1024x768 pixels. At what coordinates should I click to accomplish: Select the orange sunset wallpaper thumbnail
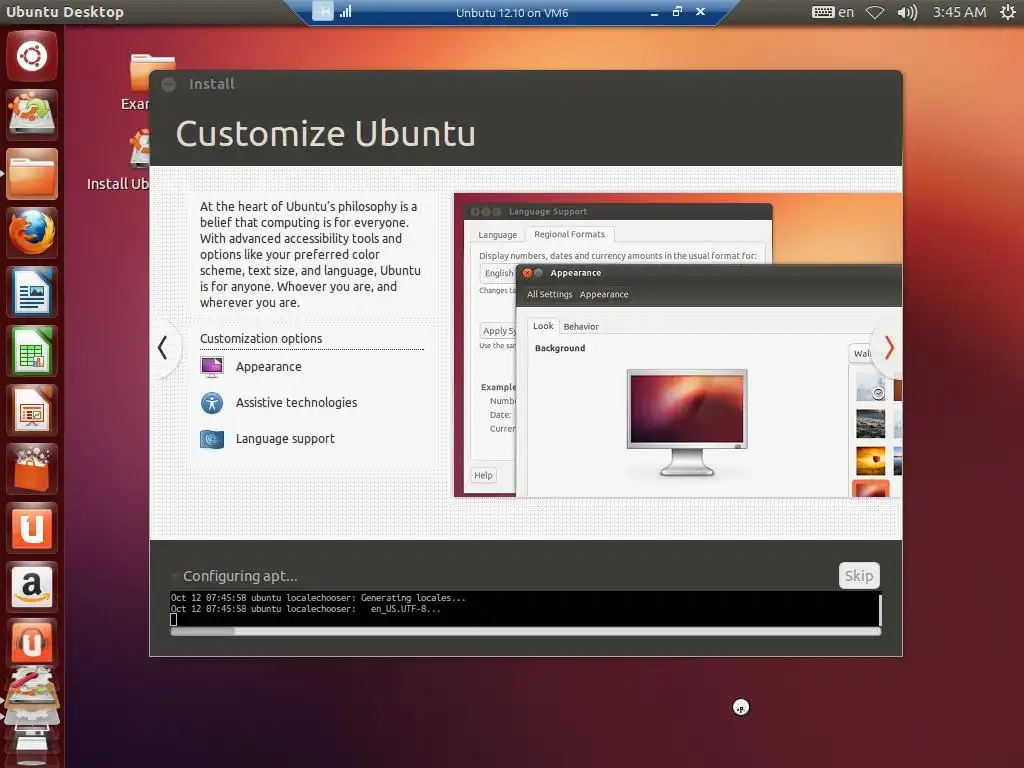click(871, 461)
